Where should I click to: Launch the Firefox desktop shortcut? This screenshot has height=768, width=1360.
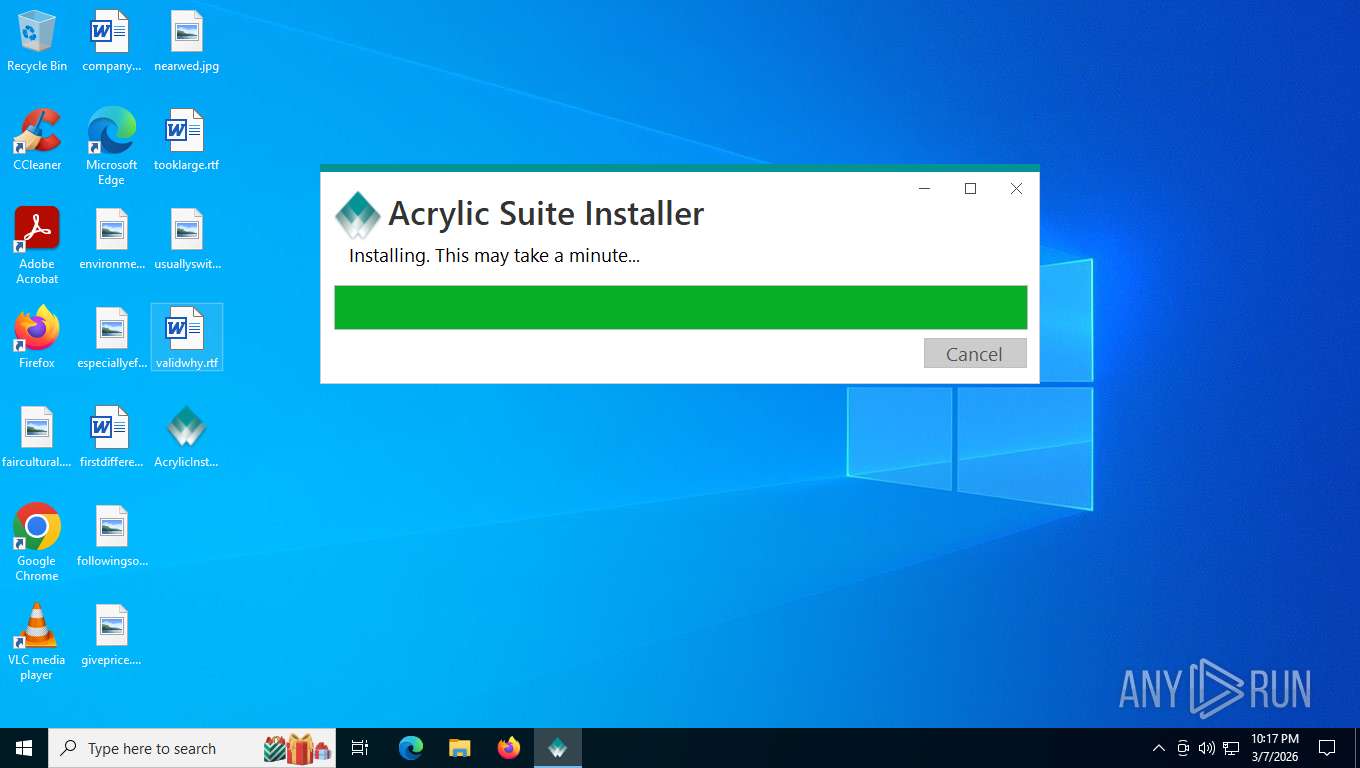click(x=37, y=338)
